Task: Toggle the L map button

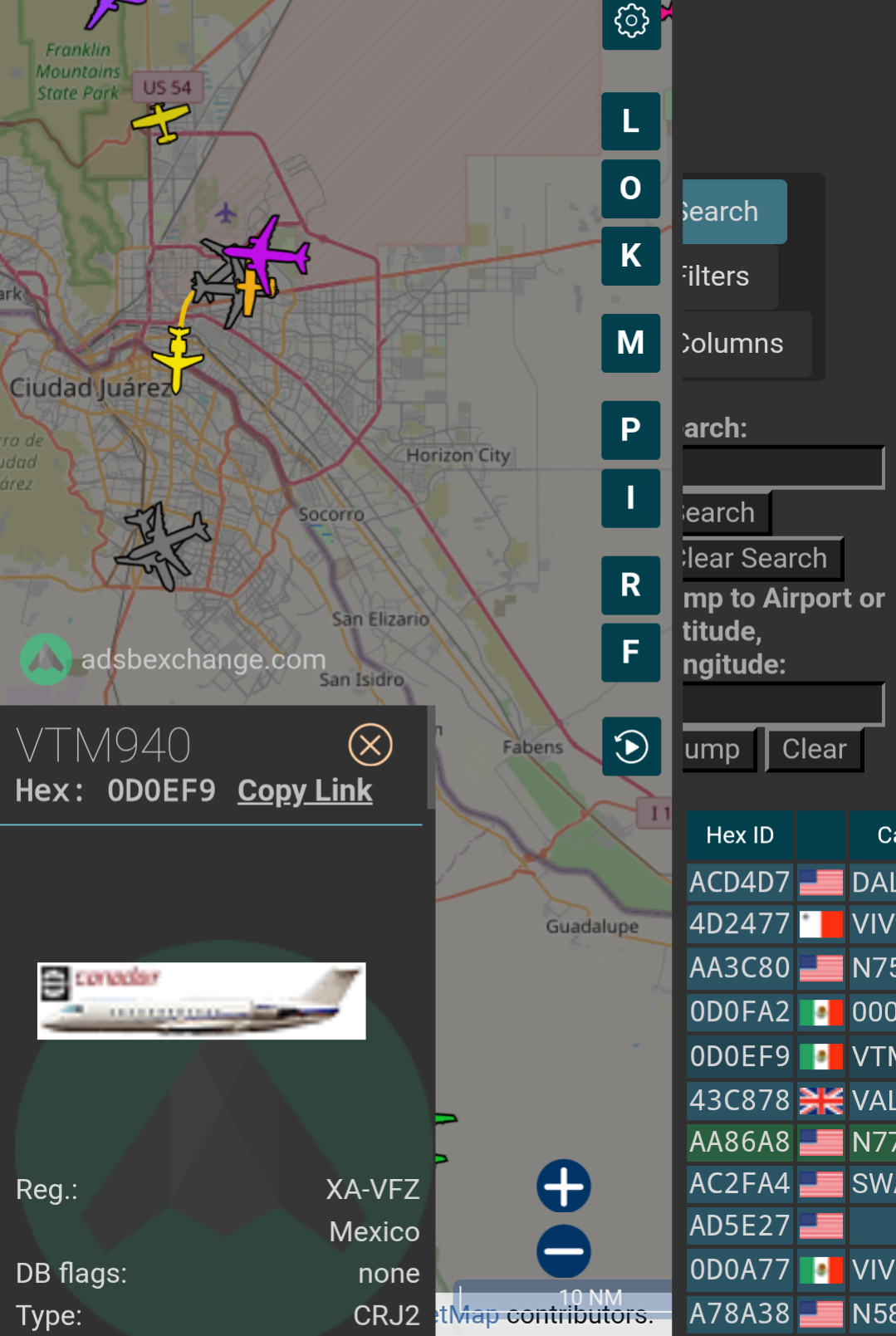Action: point(631,121)
